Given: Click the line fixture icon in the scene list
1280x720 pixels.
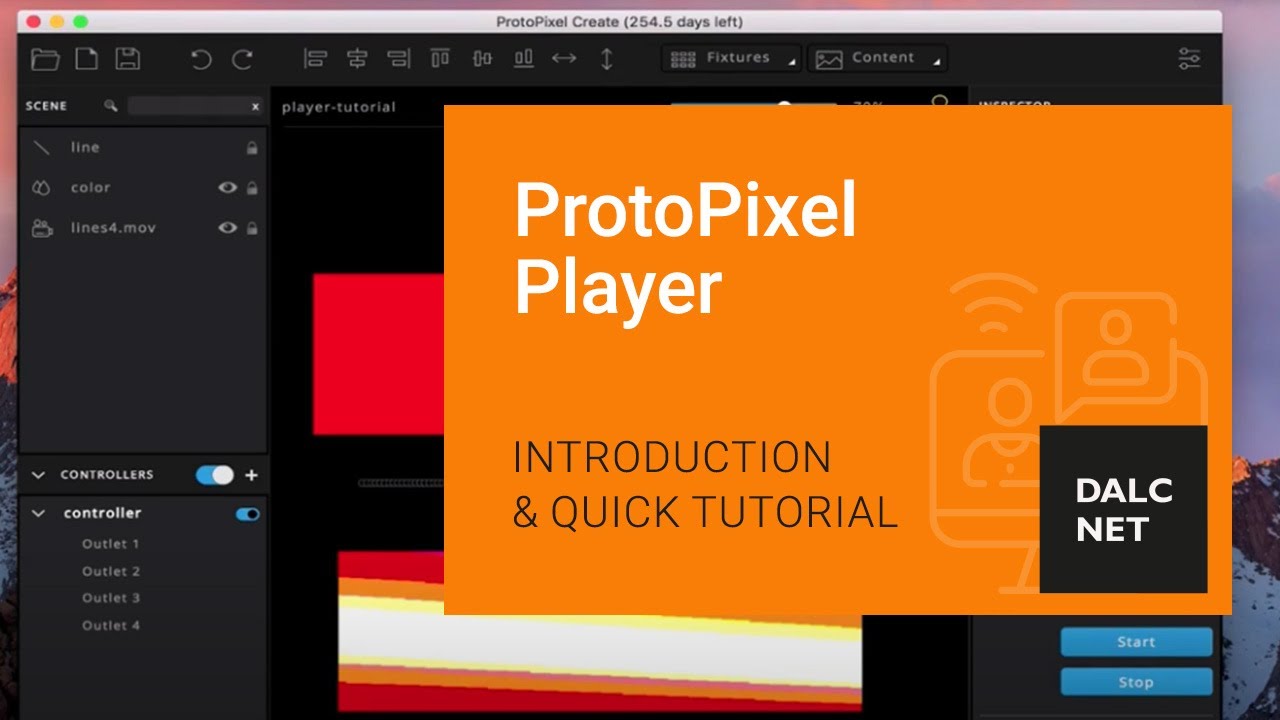Looking at the screenshot, I should tap(42, 147).
